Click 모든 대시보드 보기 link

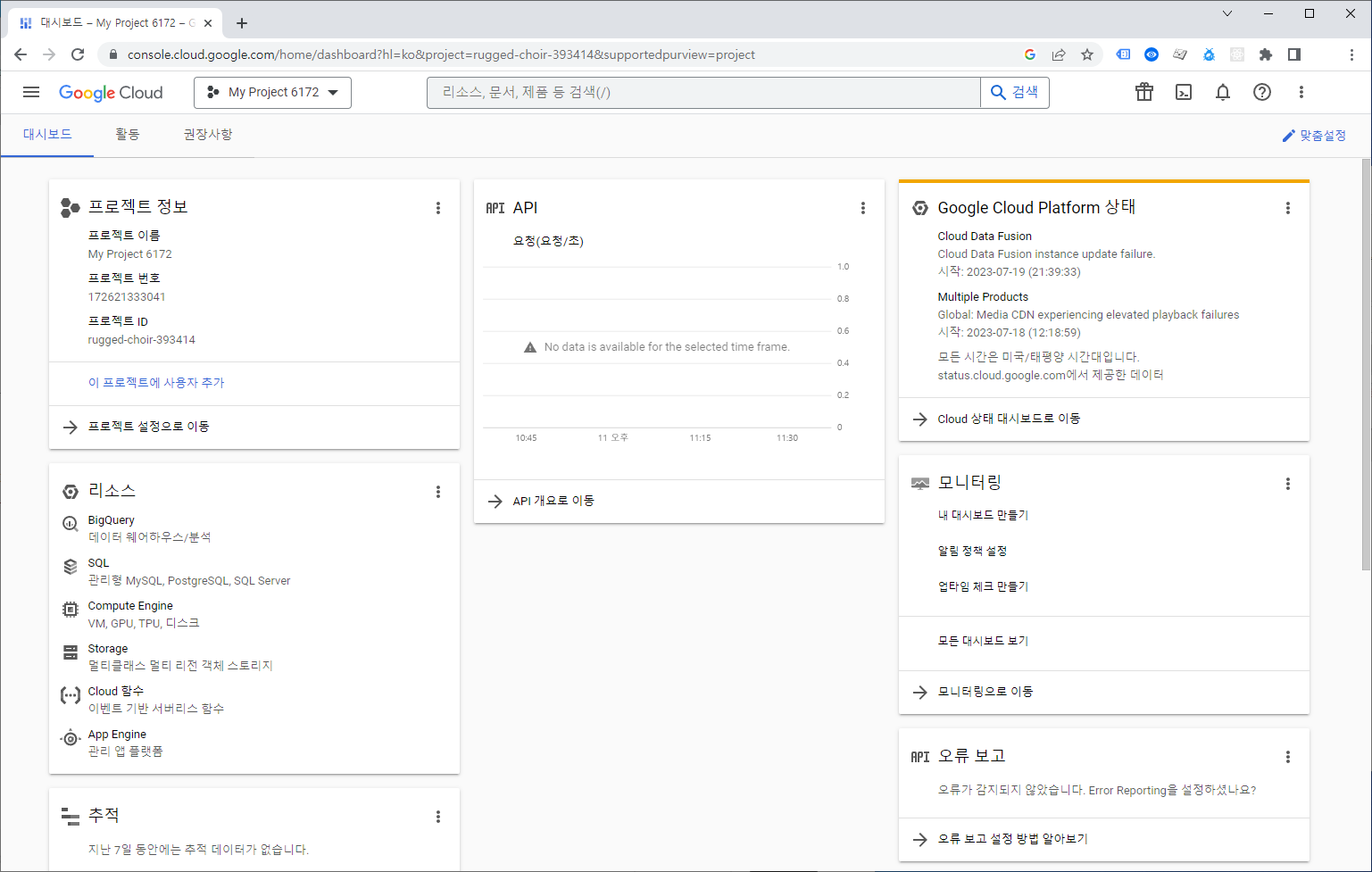[x=983, y=641]
